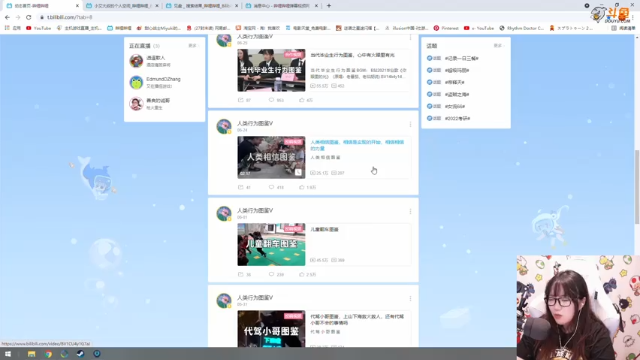This screenshot has height=360, width=640.
Task: Open topic #2022考研#
Action: [457, 118]
